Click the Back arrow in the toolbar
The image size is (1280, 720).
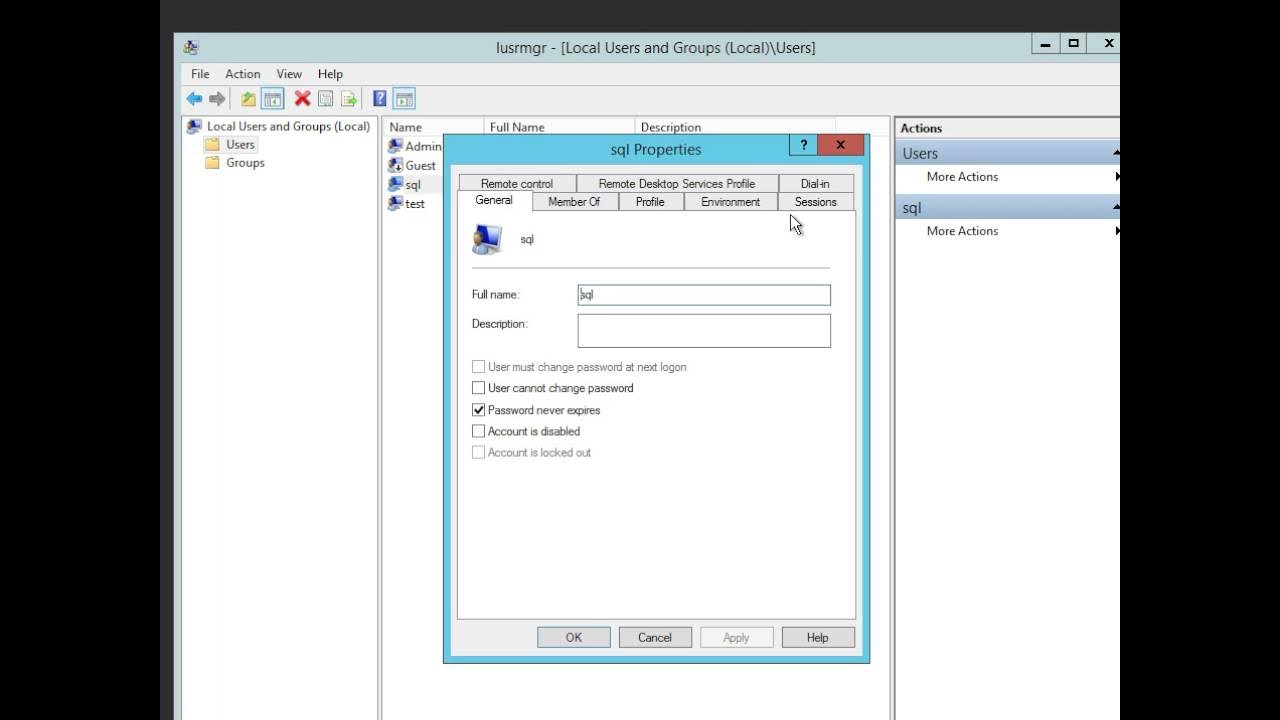tap(194, 99)
